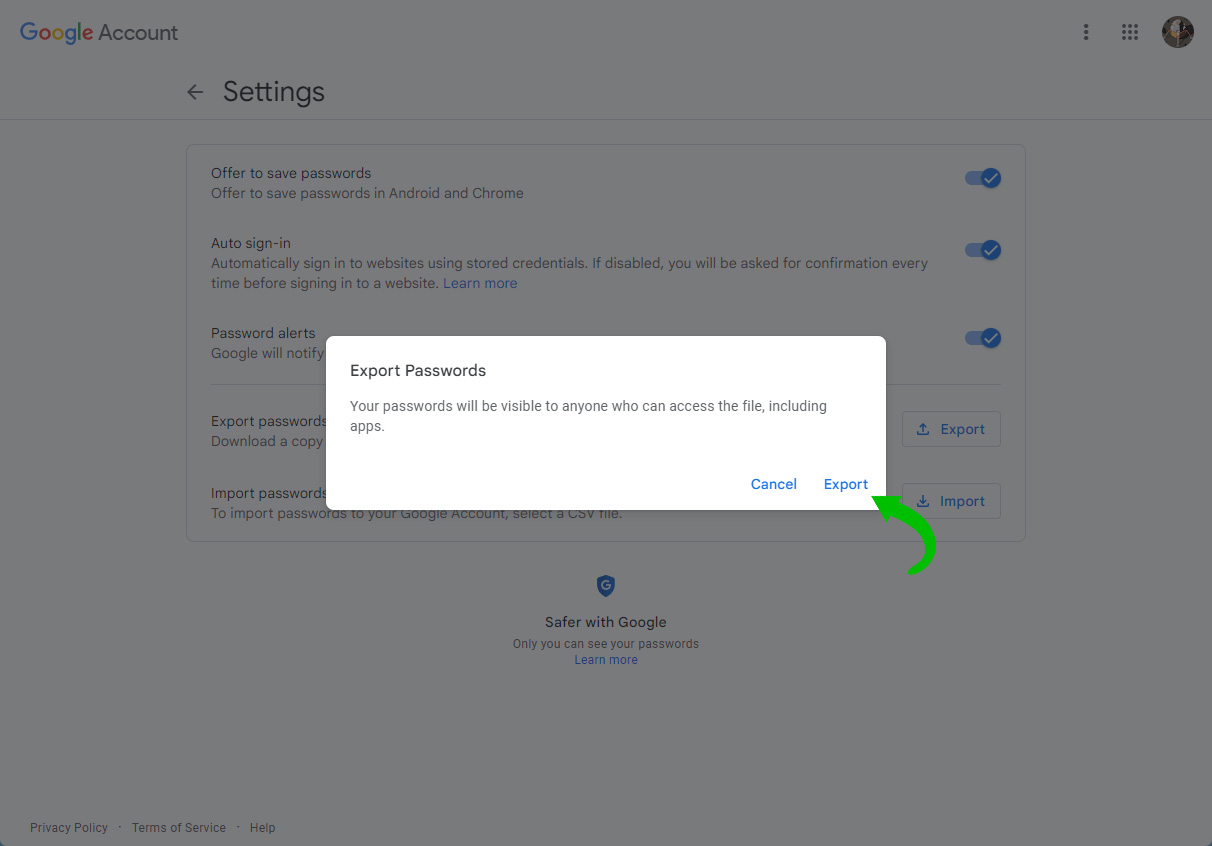Click the upload arrow icon in the Export passwords row
1212x846 pixels.
(923, 429)
